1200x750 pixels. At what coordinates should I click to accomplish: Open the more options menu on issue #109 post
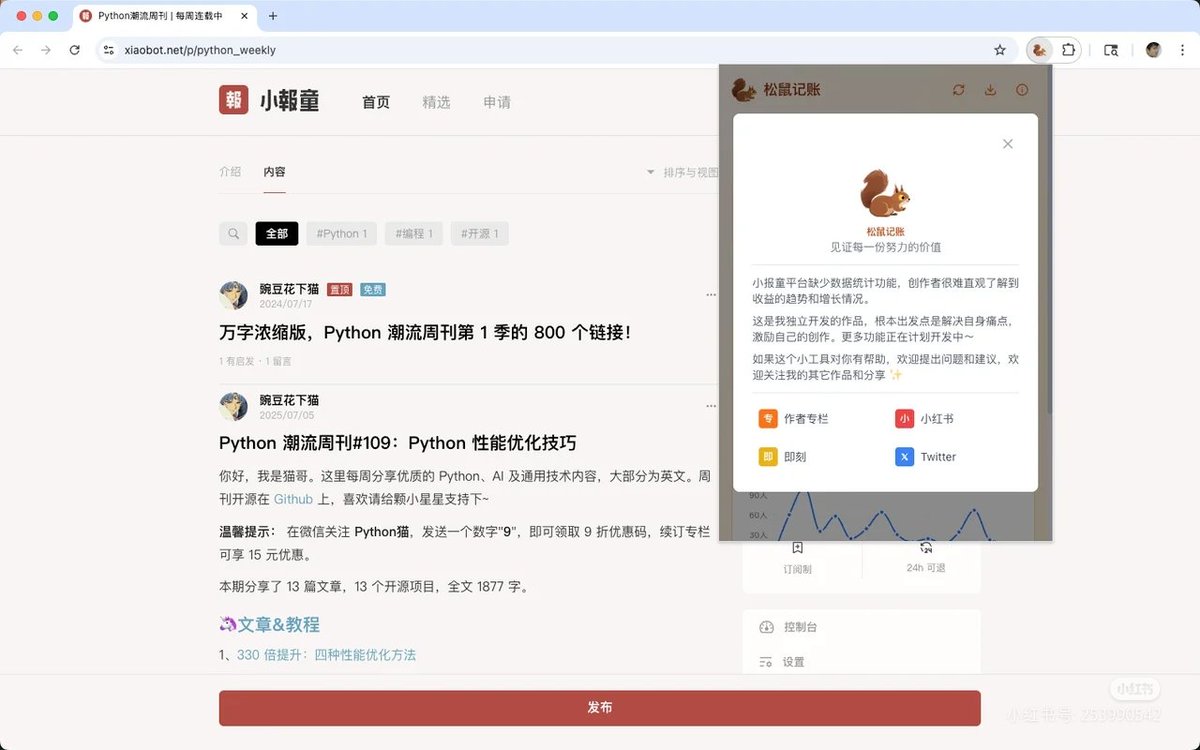711,405
